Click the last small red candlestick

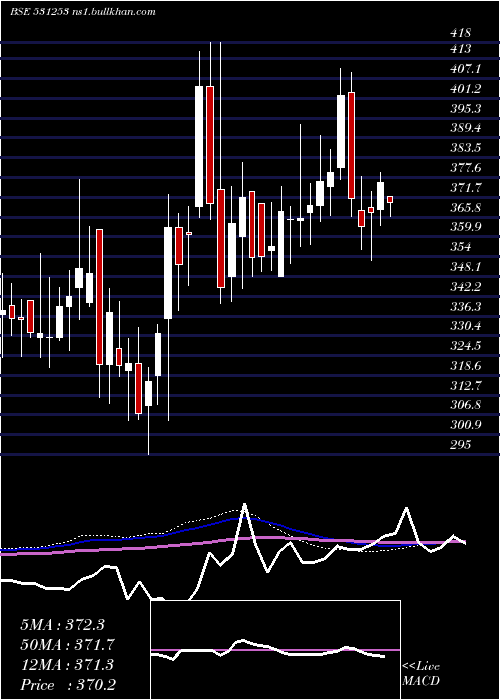[x=390, y=200]
